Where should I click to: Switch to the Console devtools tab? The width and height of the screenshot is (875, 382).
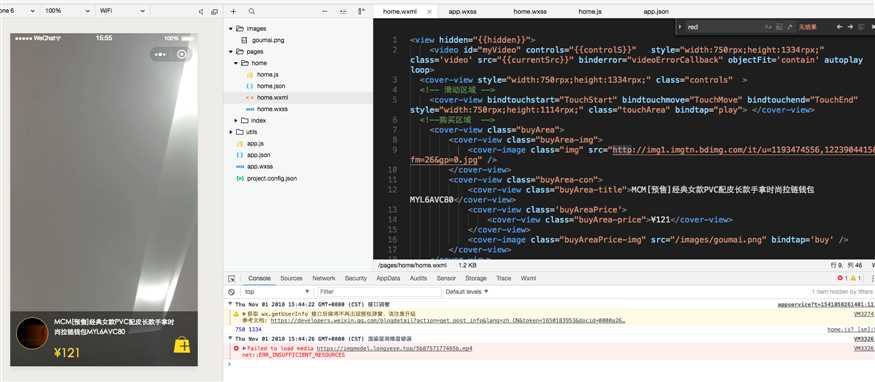point(259,278)
